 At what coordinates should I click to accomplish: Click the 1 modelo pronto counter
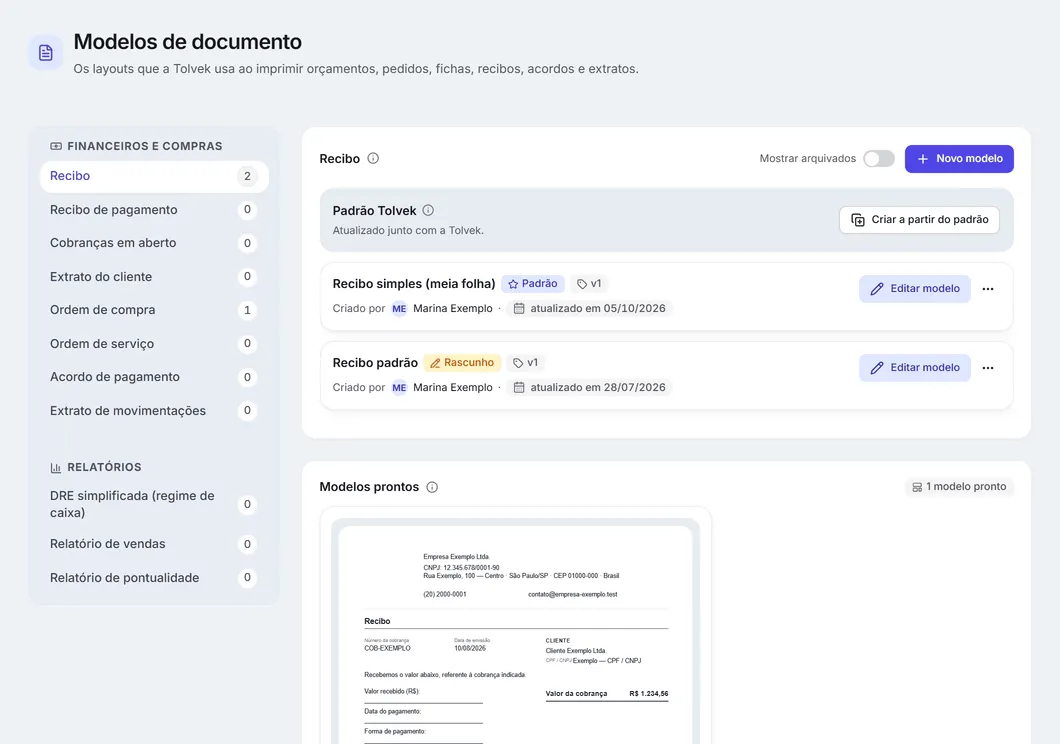959,487
